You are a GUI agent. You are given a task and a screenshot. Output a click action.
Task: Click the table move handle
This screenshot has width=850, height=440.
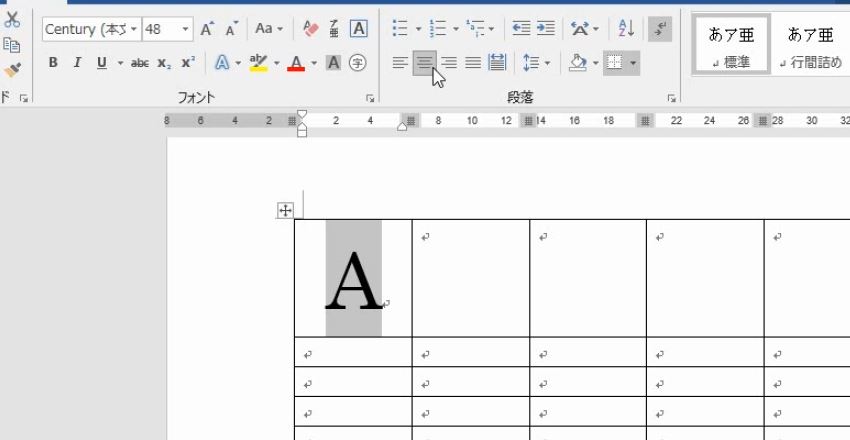point(285,210)
